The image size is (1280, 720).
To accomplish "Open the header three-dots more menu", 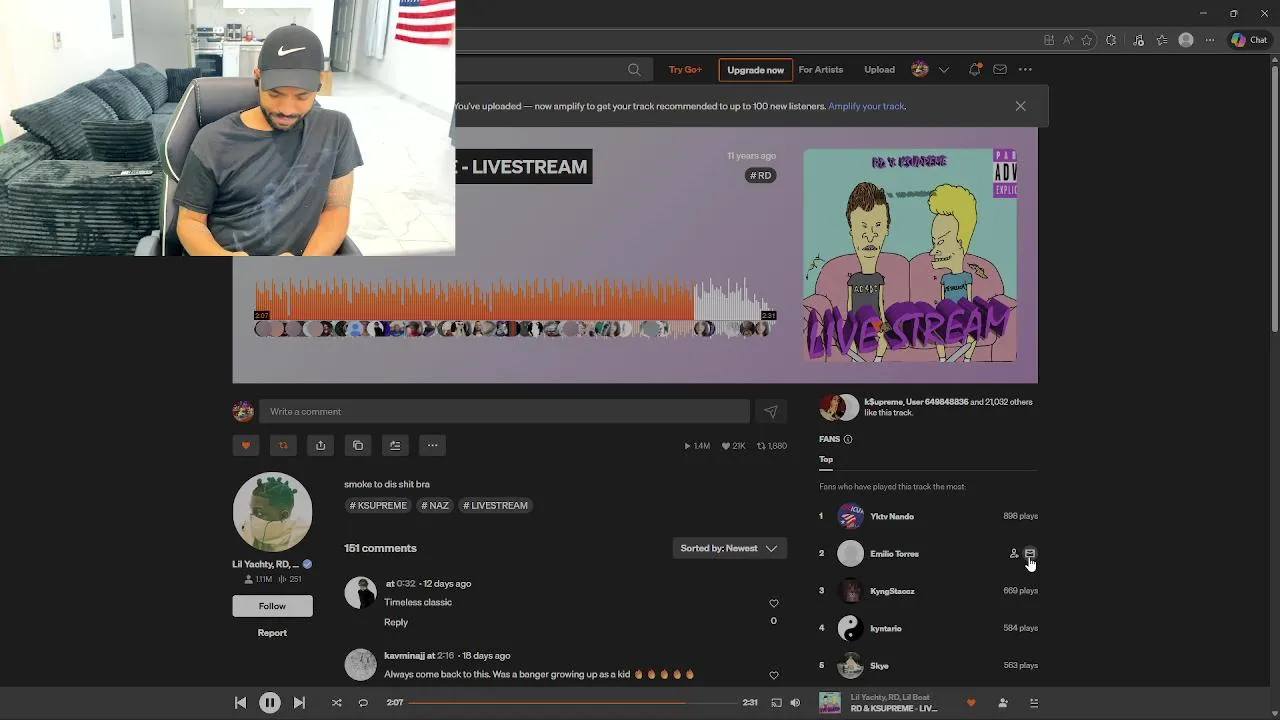I will click(x=1025, y=70).
